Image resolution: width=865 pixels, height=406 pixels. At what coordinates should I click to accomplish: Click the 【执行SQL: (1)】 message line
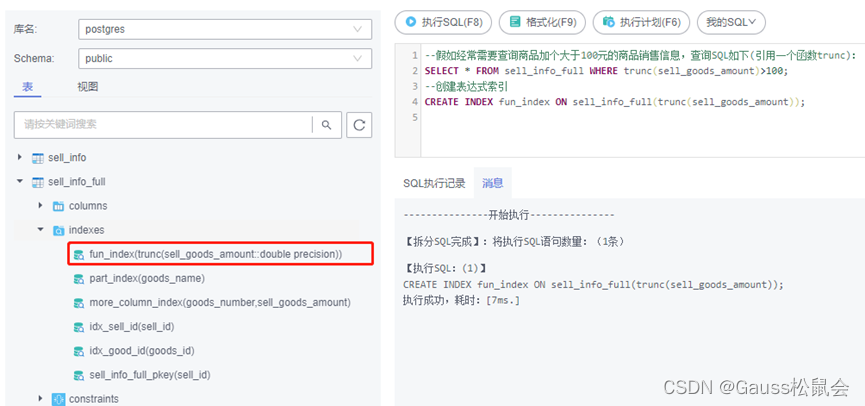coord(445,269)
